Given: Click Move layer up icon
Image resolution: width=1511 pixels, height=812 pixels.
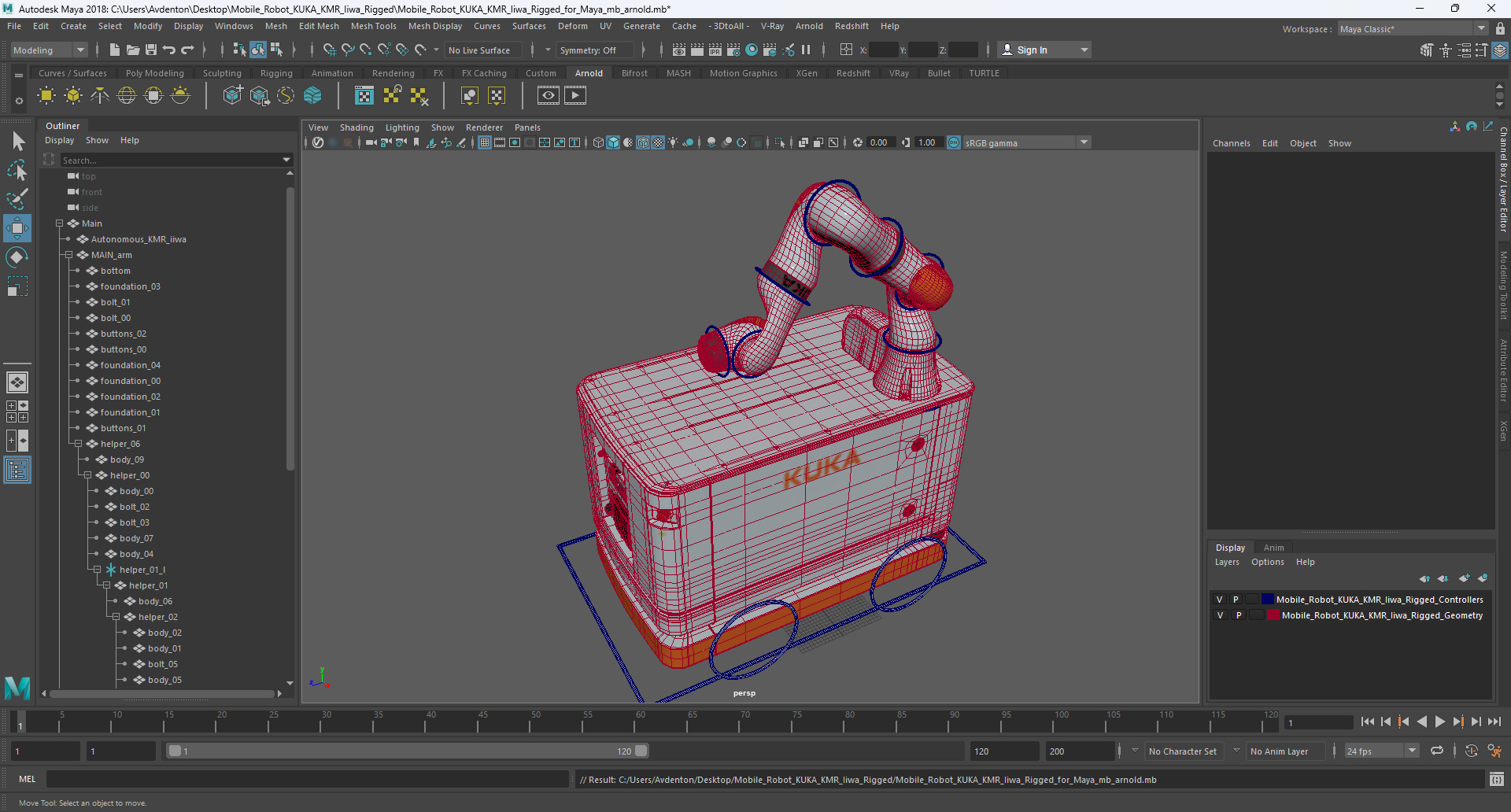Looking at the screenshot, I should 1424,578.
